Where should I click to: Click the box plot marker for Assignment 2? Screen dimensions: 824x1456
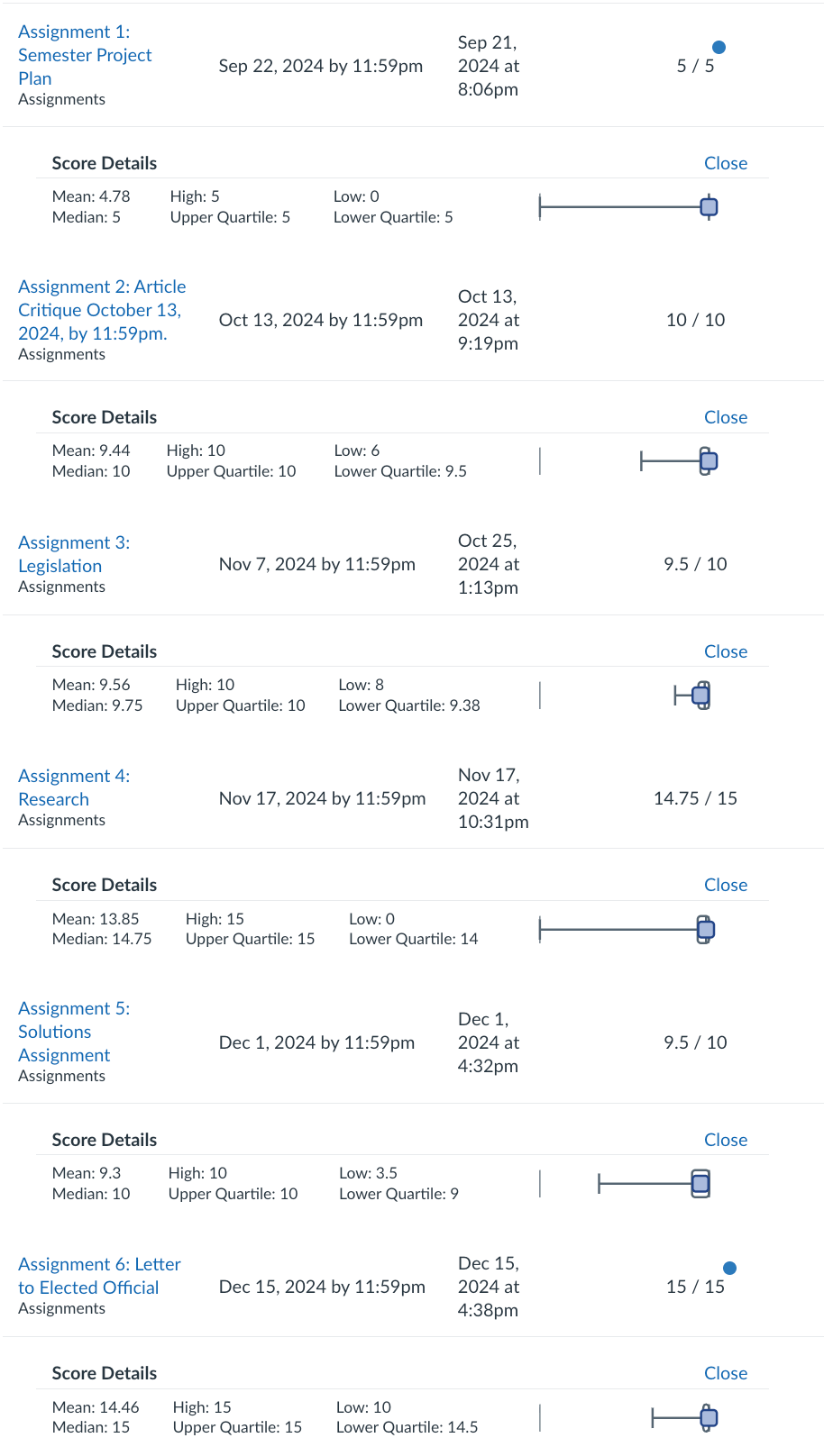click(709, 461)
